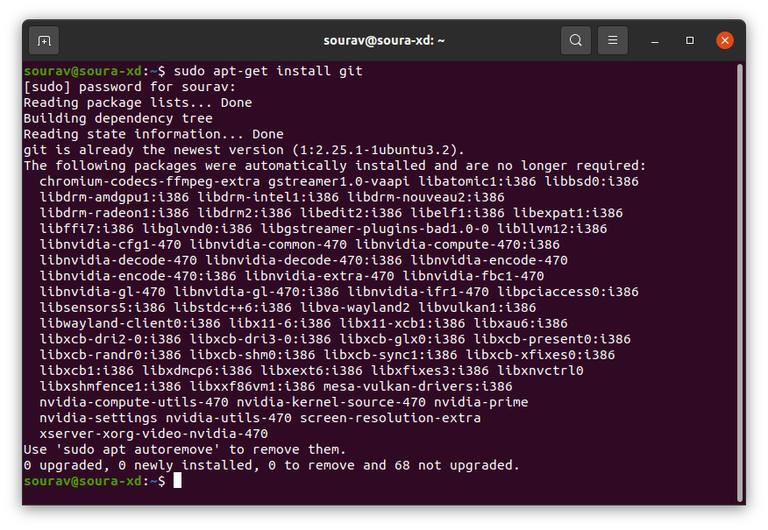Close the terminal with orange X
This screenshot has width=768, height=530.
725,41
